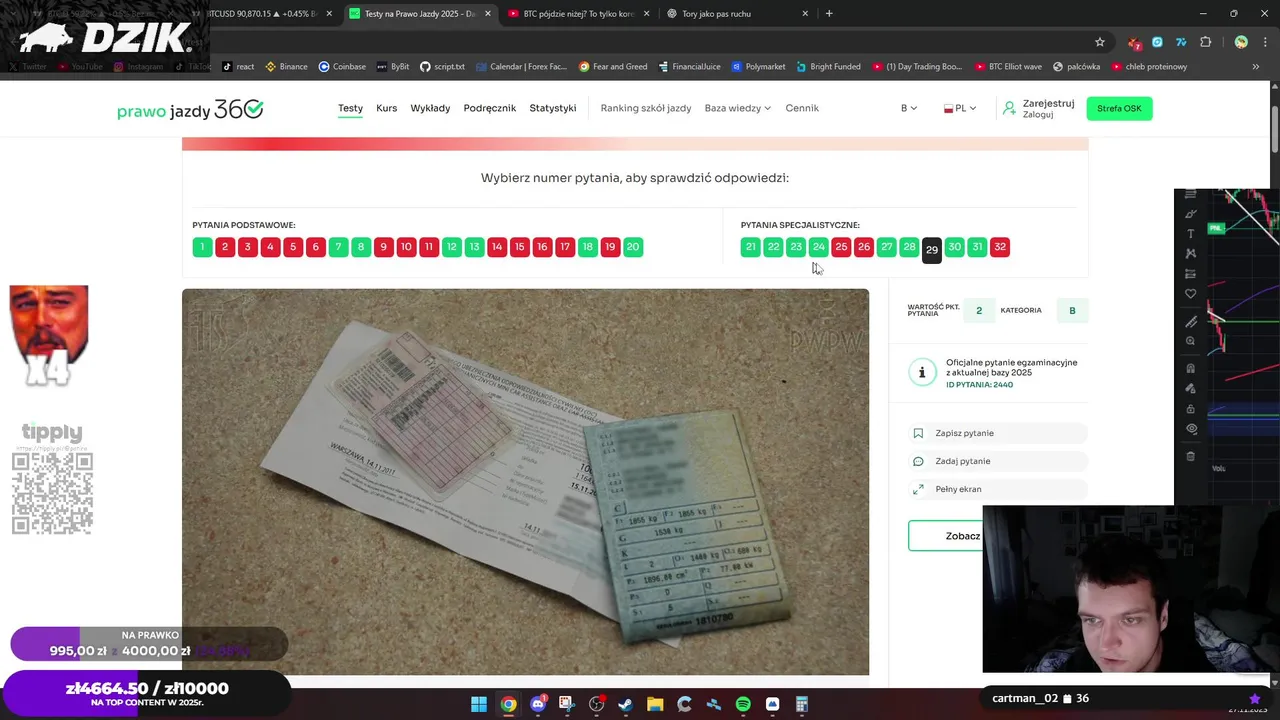Open Statystyki in the navigation
Viewport: 1280px width, 720px height.
pyautogui.click(x=553, y=108)
